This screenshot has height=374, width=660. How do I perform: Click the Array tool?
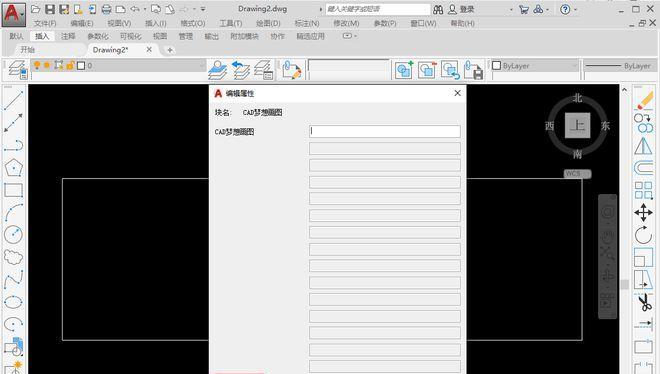pos(644,190)
